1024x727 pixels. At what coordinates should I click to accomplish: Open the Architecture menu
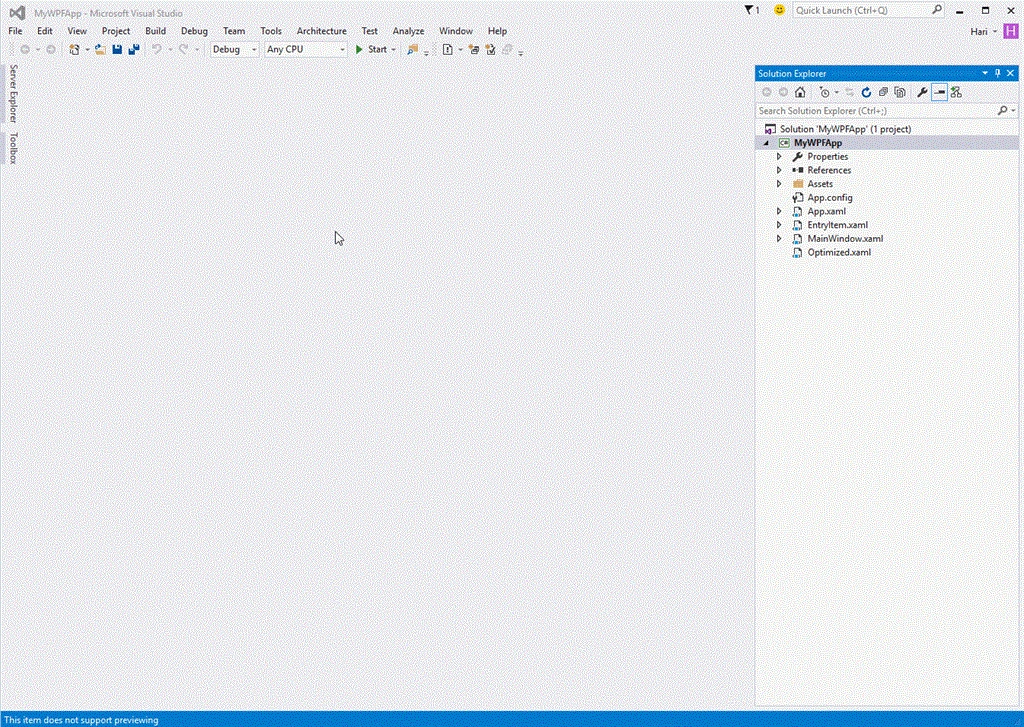(321, 31)
